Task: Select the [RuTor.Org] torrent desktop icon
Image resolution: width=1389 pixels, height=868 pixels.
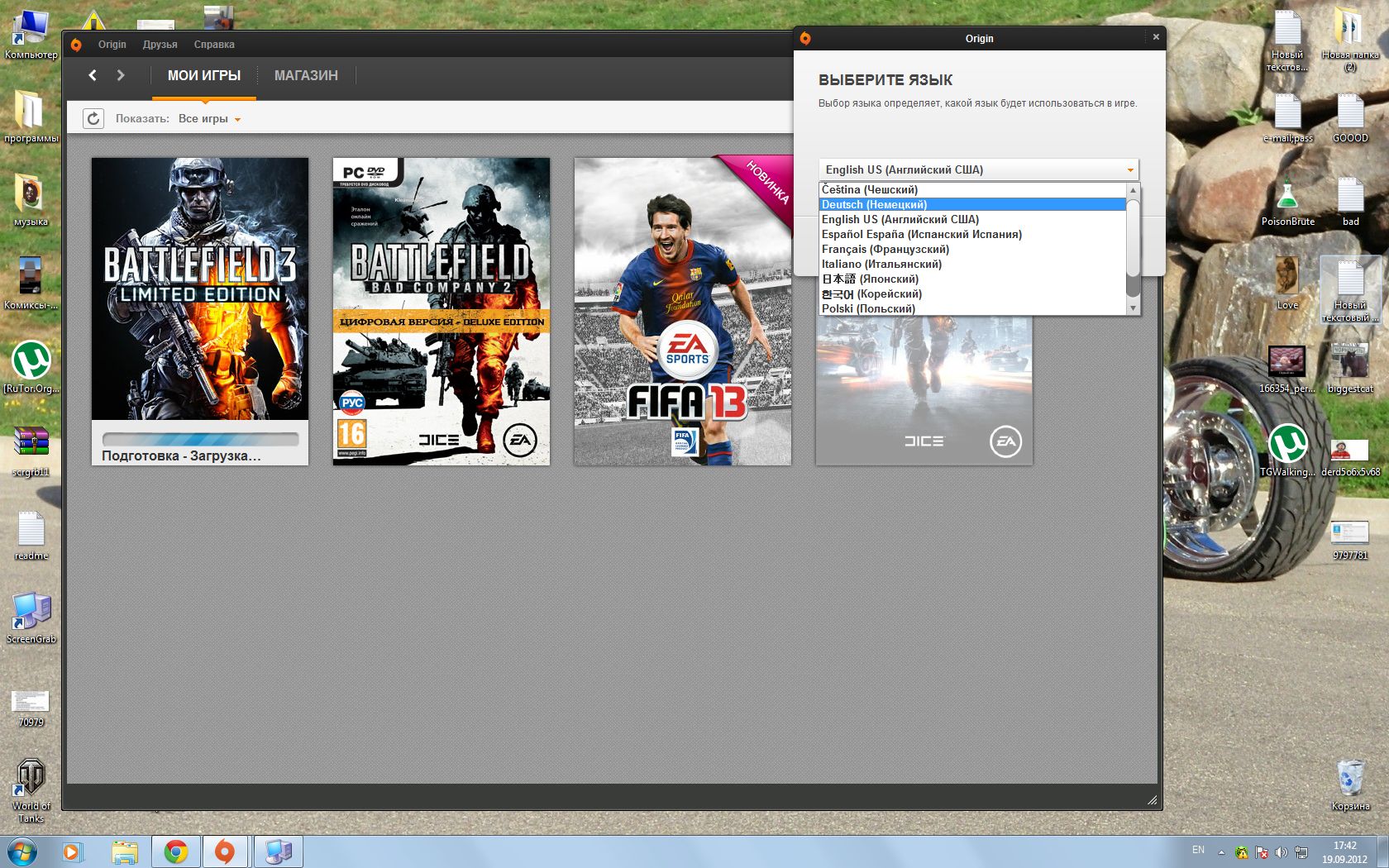Action: [31, 368]
